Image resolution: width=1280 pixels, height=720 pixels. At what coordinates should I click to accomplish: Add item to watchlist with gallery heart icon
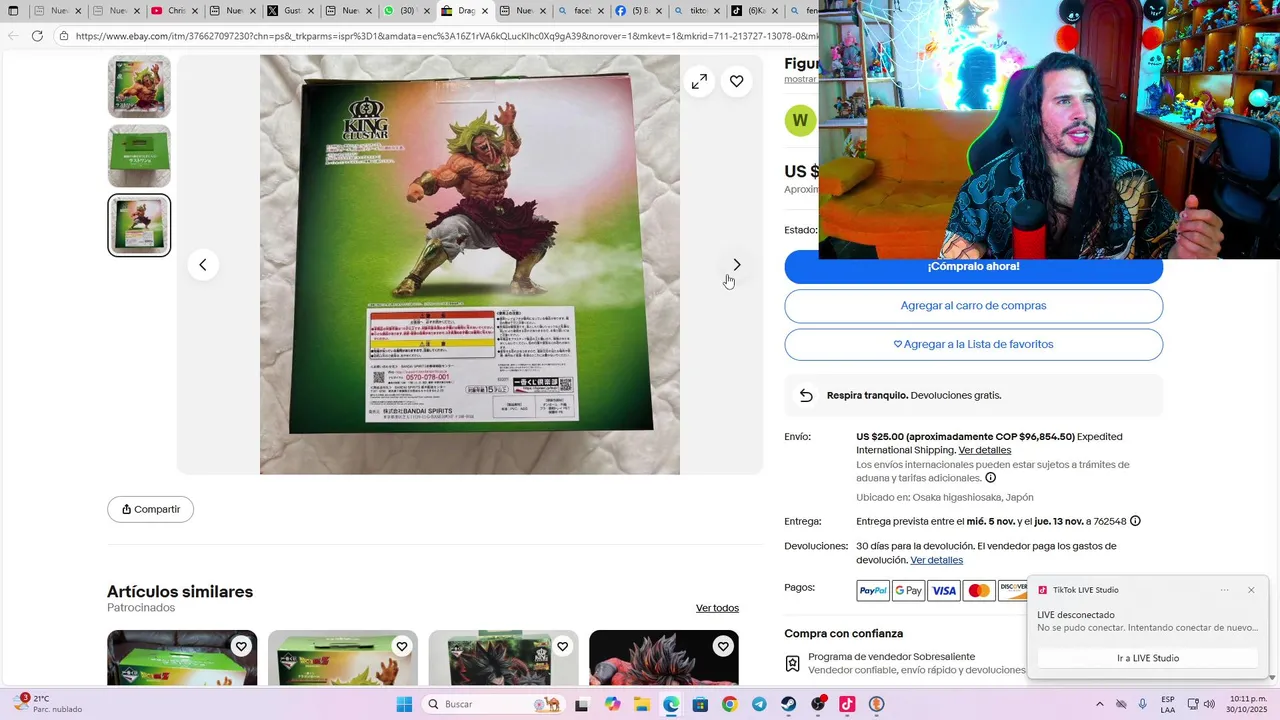737,81
